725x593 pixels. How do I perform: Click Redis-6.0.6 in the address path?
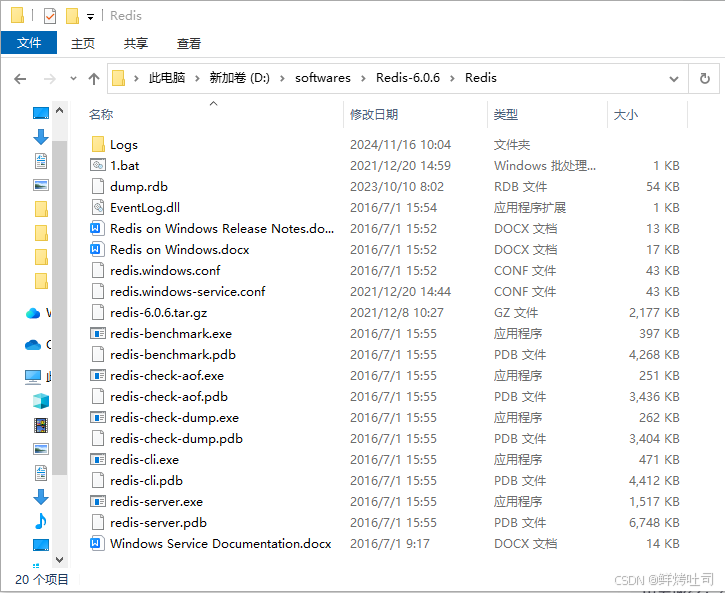tap(408, 78)
